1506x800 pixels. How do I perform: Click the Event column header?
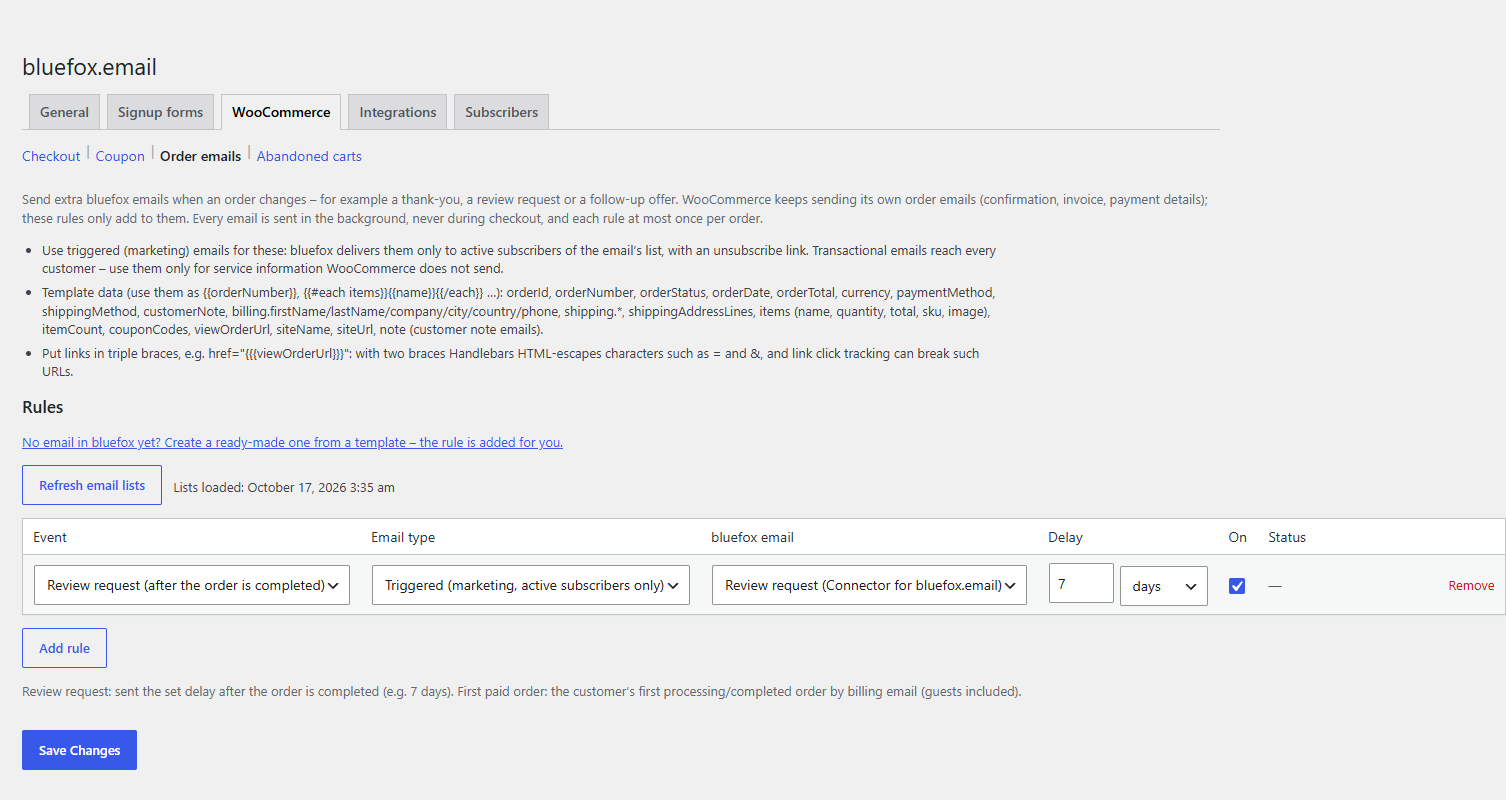pos(50,537)
